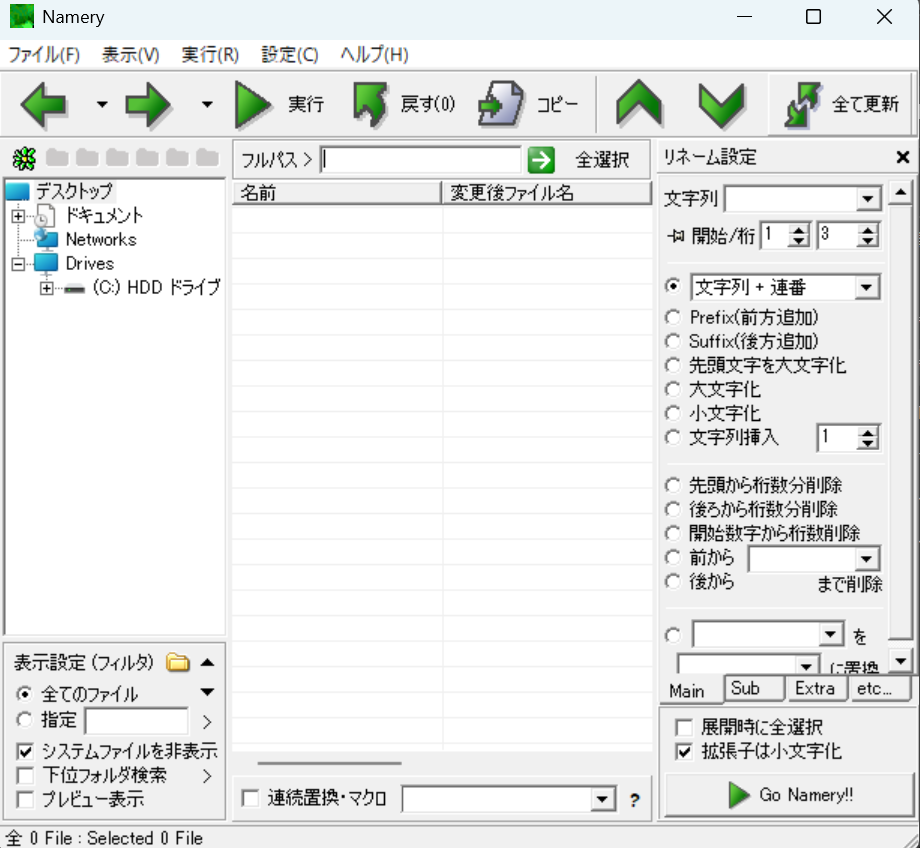Image resolution: width=920 pixels, height=848 pixels.
Task: Switch to the Extra tab
Action: [815, 689]
